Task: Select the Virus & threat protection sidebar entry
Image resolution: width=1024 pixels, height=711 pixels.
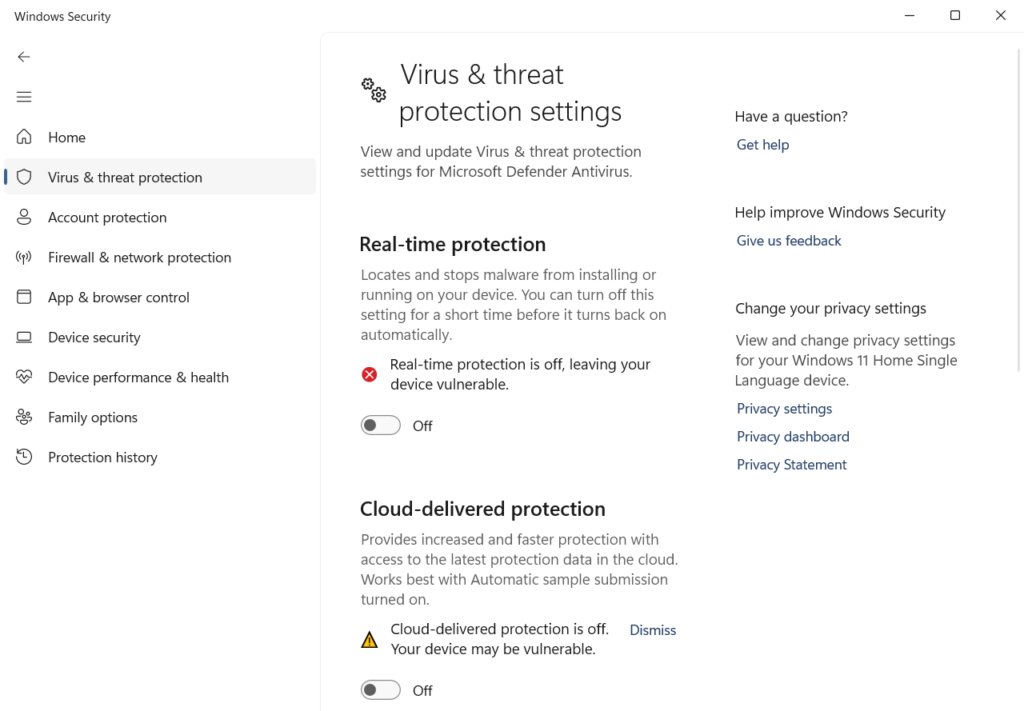Action: (x=124, y=177)
